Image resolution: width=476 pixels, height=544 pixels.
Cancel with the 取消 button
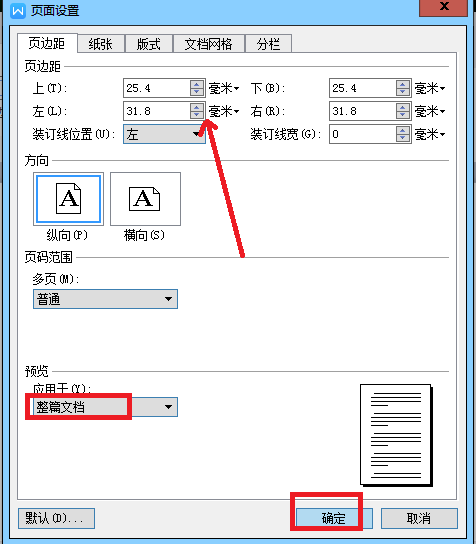click(x=419, y=518)
